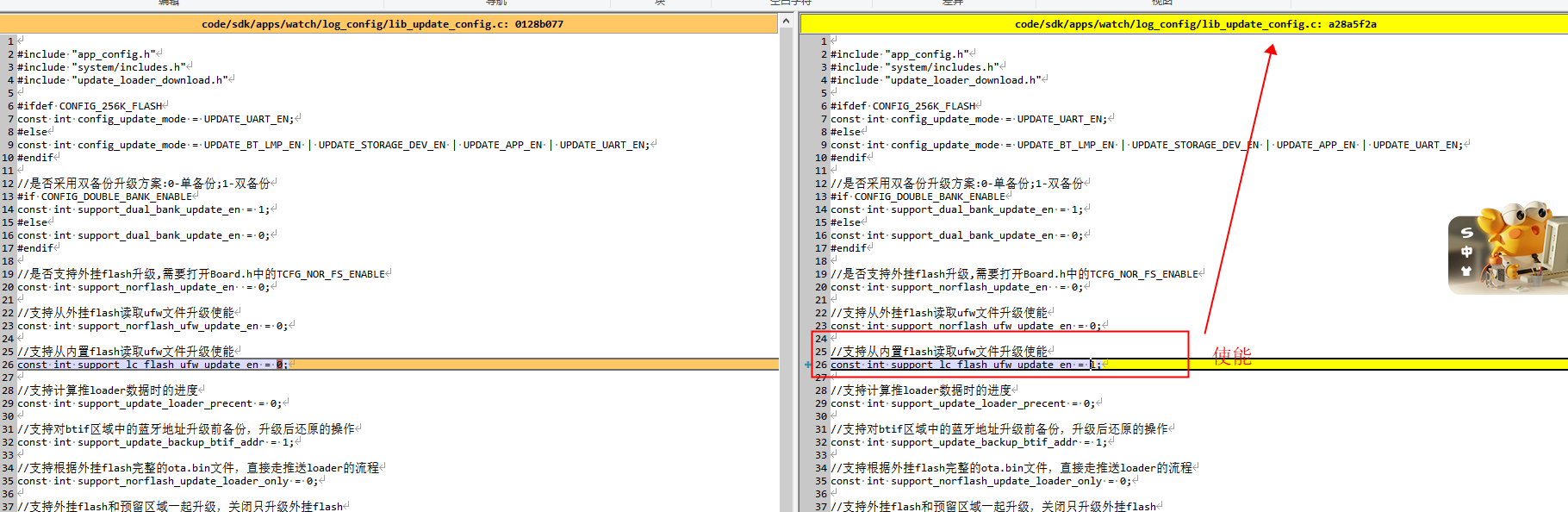Click line 31 btif comment in right pane
Viewport: 1568px width, 512px height.
pos(999,429)
